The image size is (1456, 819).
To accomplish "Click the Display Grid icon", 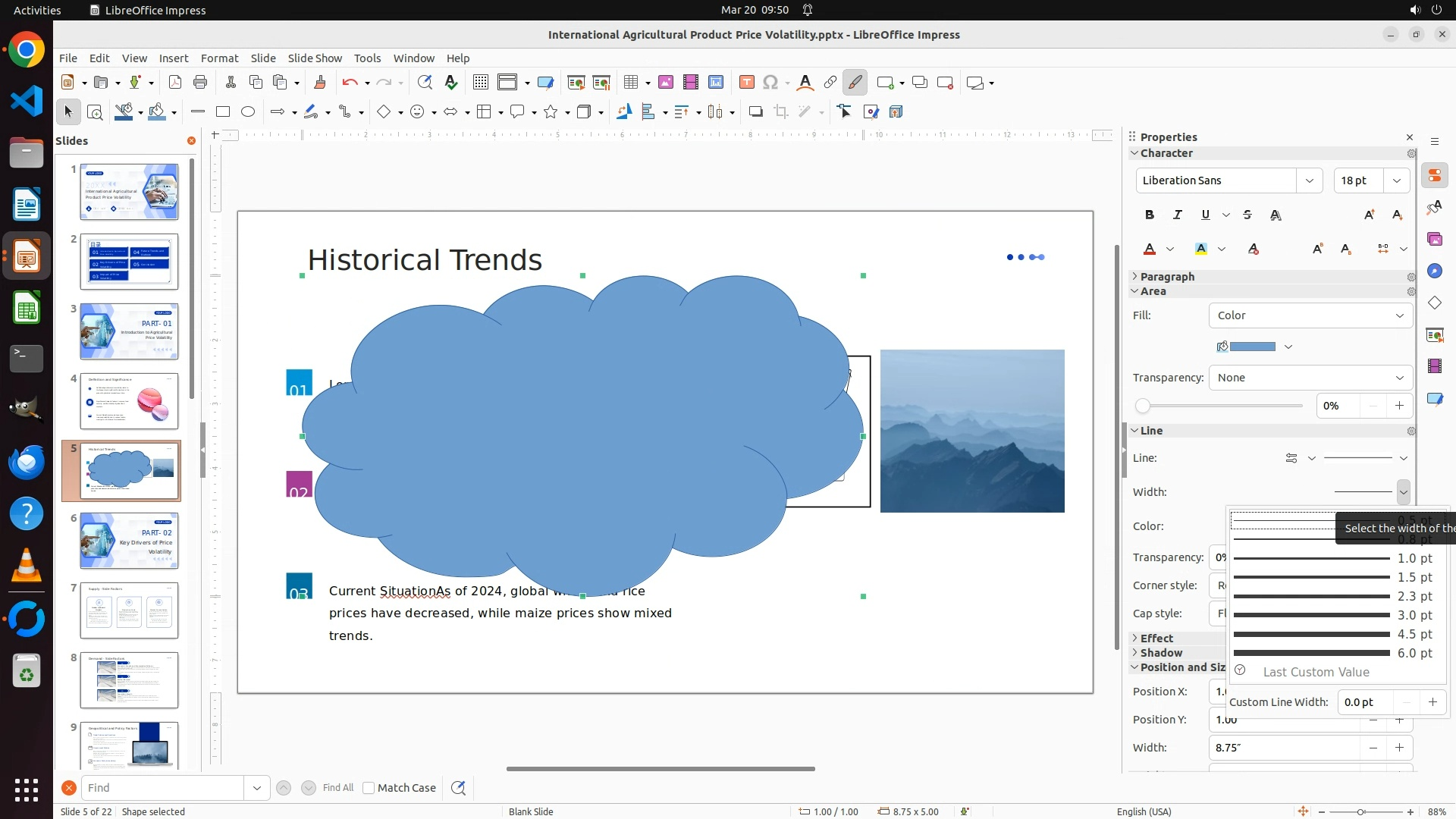I will coord(480,83).
